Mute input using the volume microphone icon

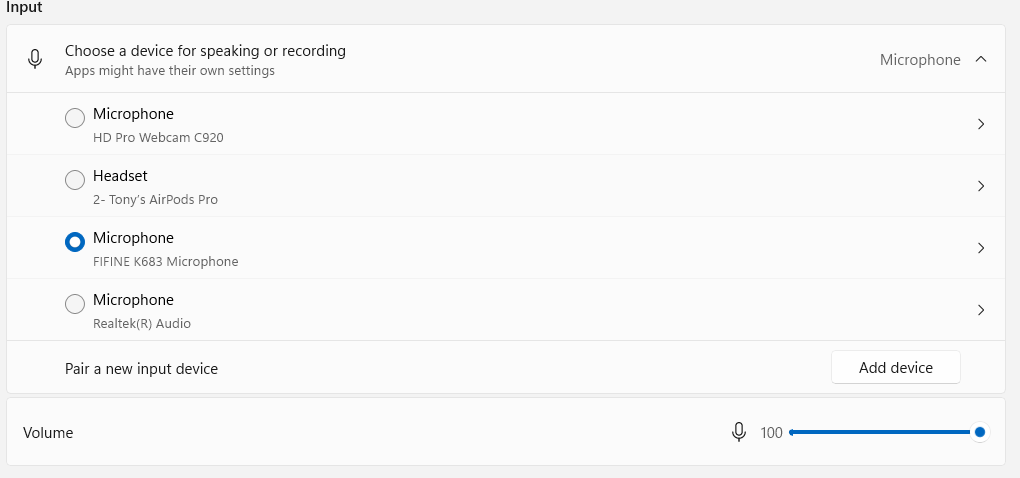coord(739,432)
